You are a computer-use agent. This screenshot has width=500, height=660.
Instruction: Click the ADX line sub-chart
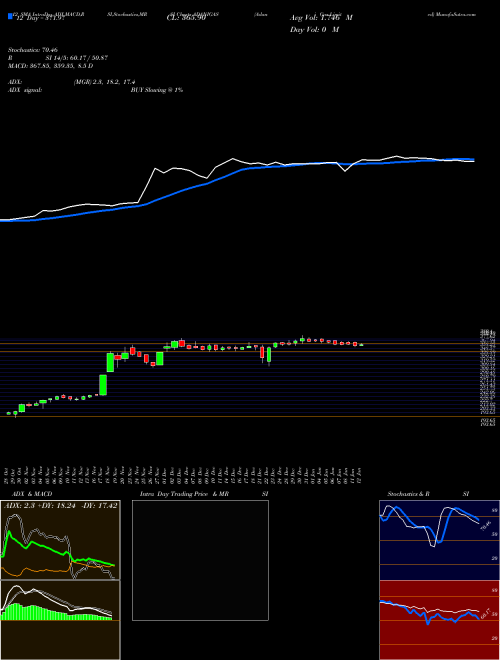pos(60,540)
